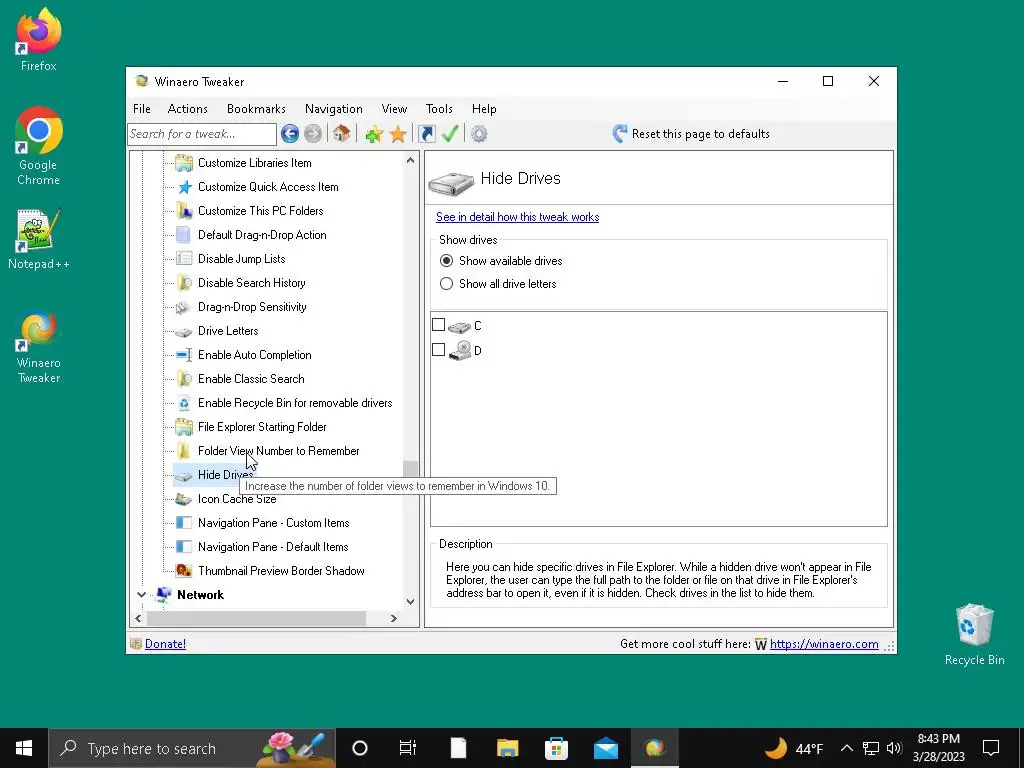The width and height of the screenshot is (1024, 768).
Task: Click the Search for a tweak field
Action: [202, 134]
